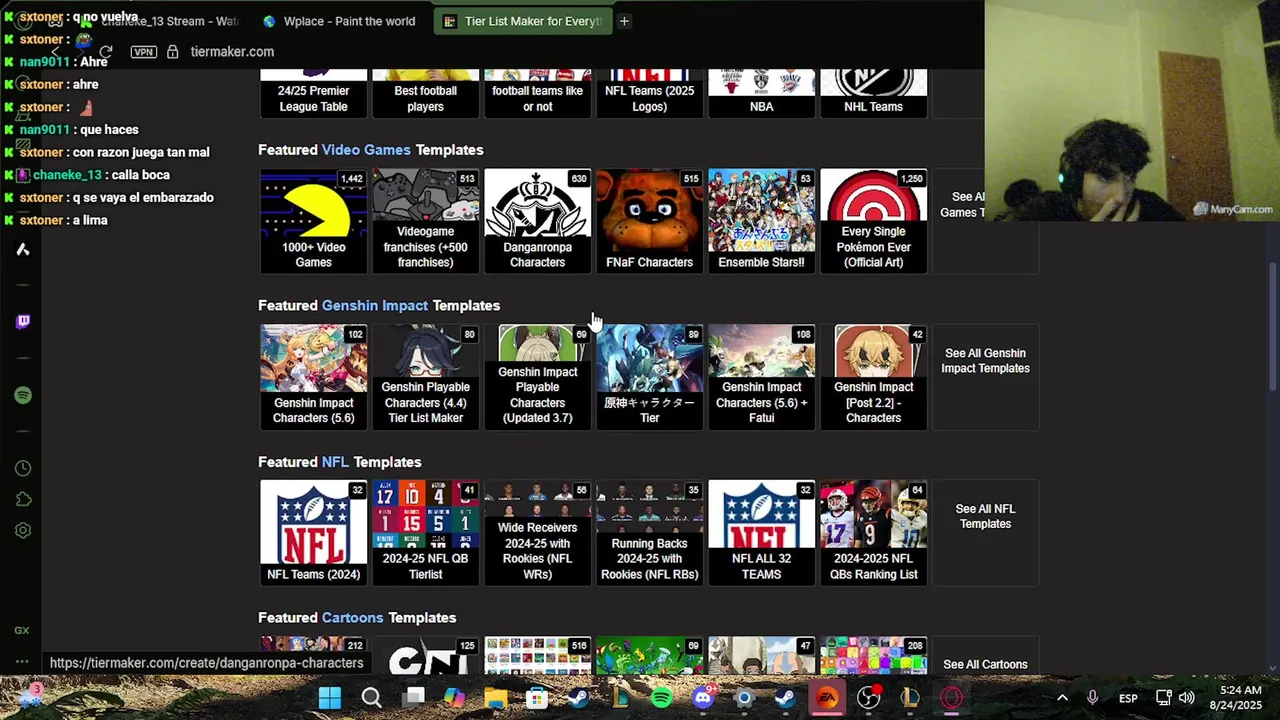This screenshot has width=1280, height=720.
Task: Click the VPN badge in address bar
Action: [144, 52]
